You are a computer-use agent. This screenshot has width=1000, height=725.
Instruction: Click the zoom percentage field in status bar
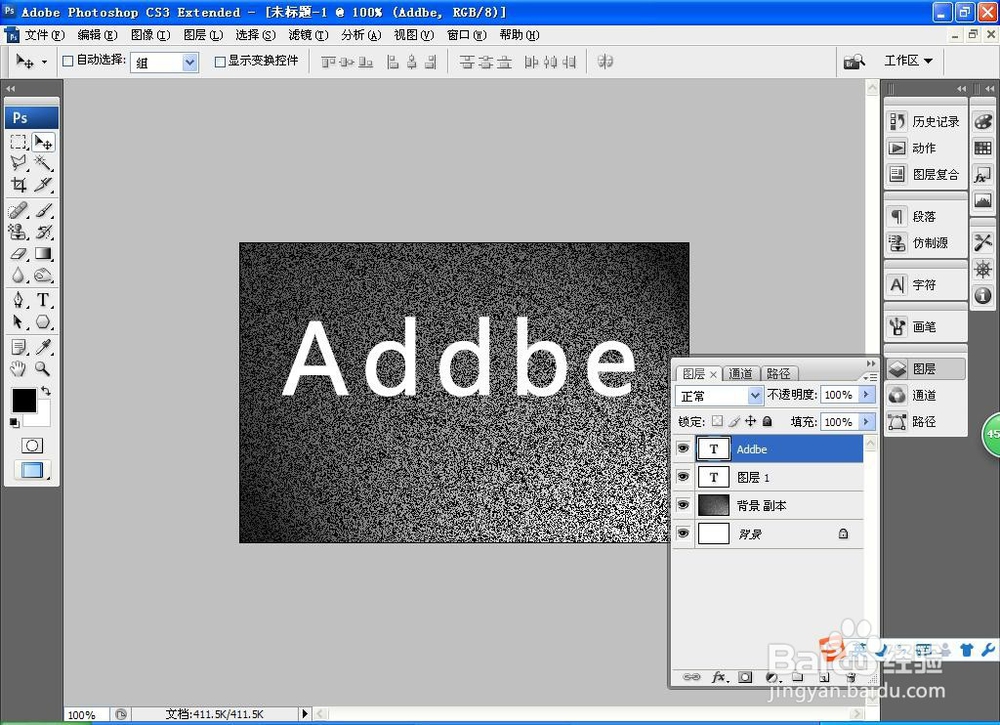click(x=85, y=715)
